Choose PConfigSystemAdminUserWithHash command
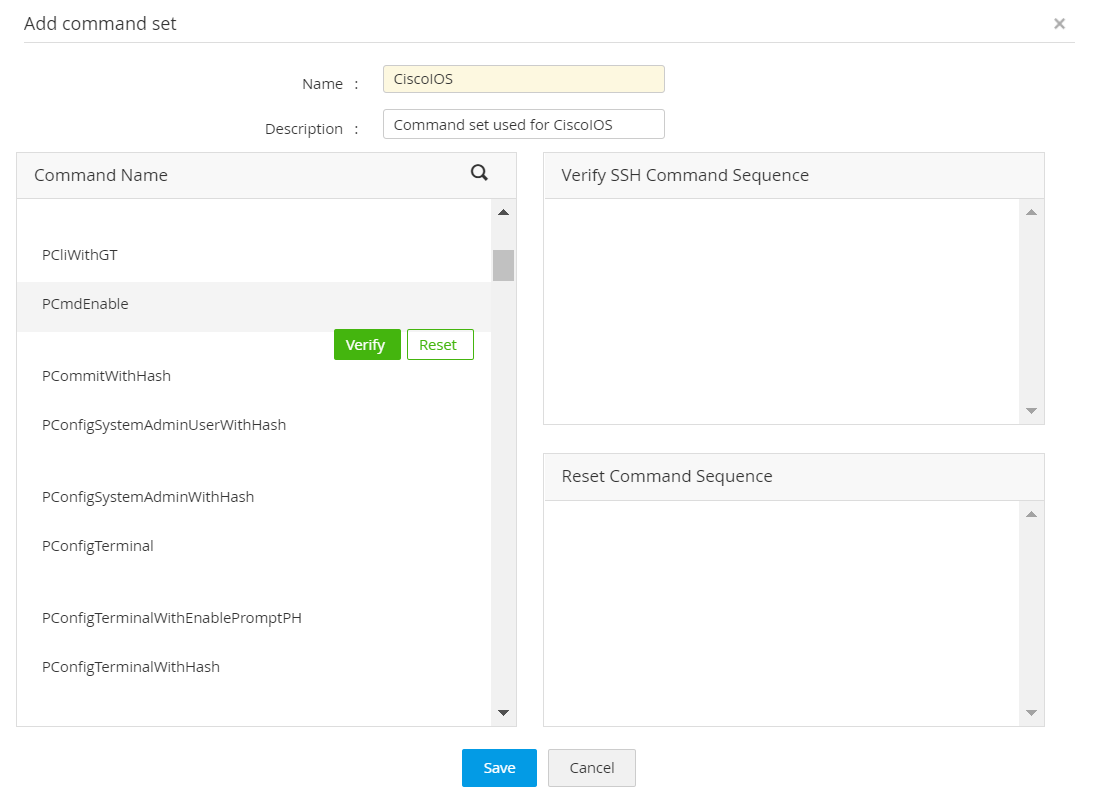Image resolution: width=1102 pixels, height=797 pixels. 164,425
